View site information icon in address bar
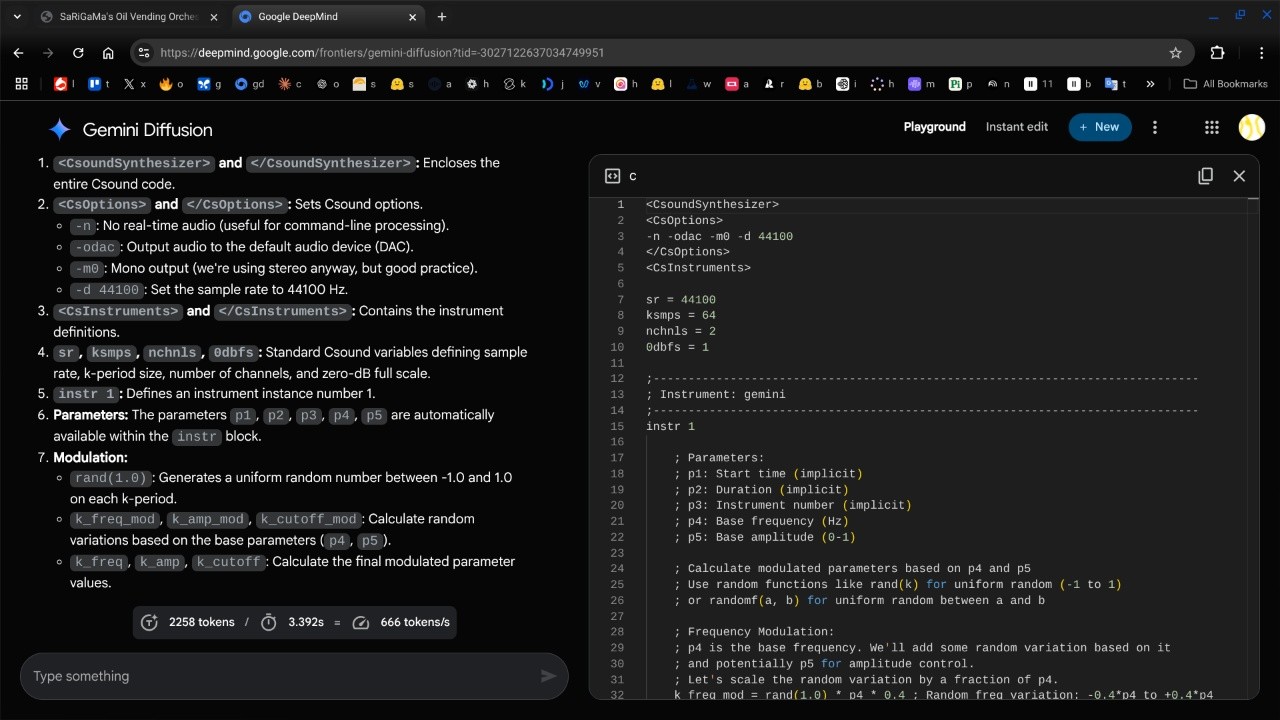The image size is (1280, 720). point(144,53)
